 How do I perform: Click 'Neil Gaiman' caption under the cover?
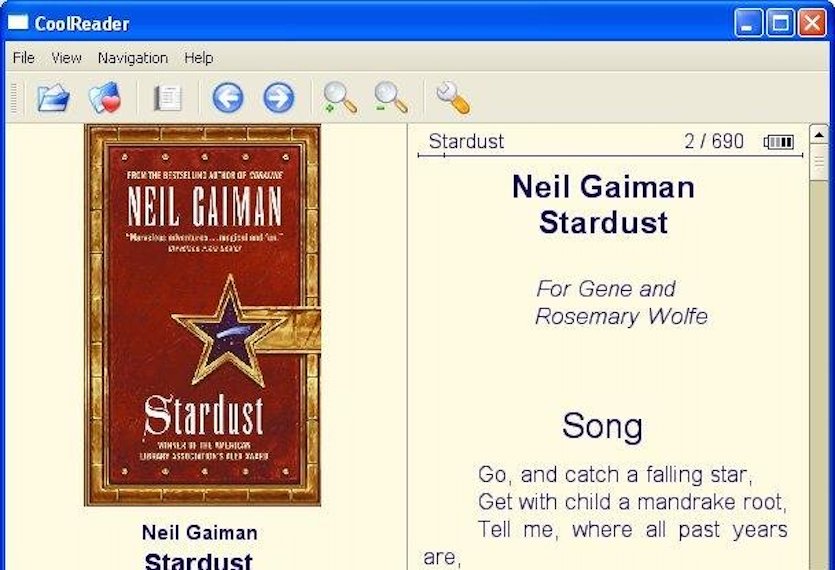tap(200, 532)
